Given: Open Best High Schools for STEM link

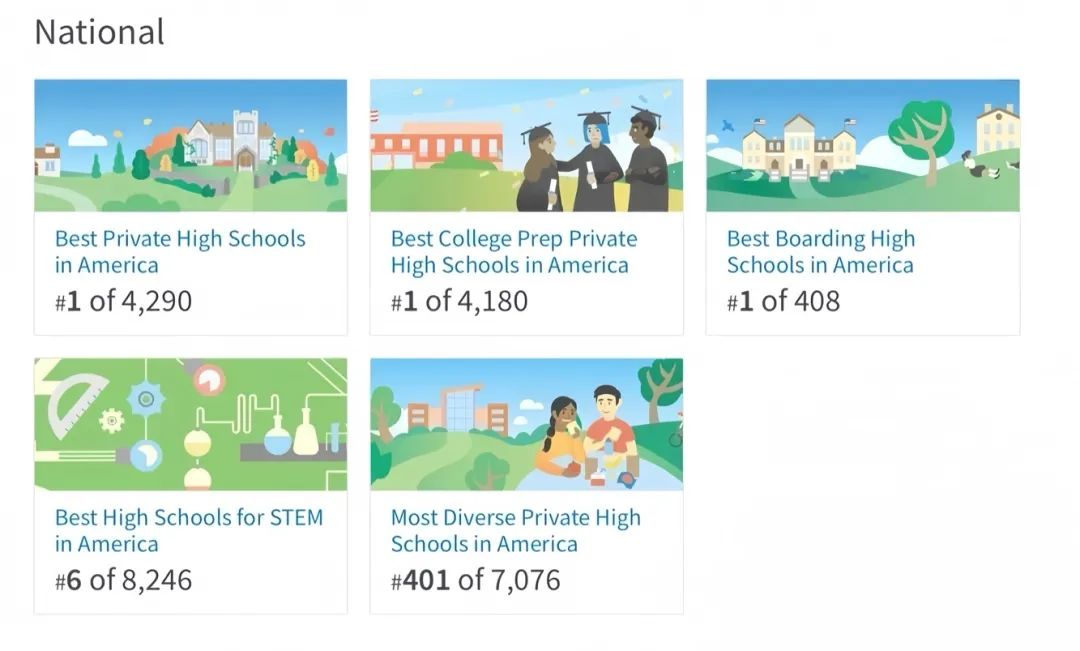Looking at the screenshot, I should point(189,530).
